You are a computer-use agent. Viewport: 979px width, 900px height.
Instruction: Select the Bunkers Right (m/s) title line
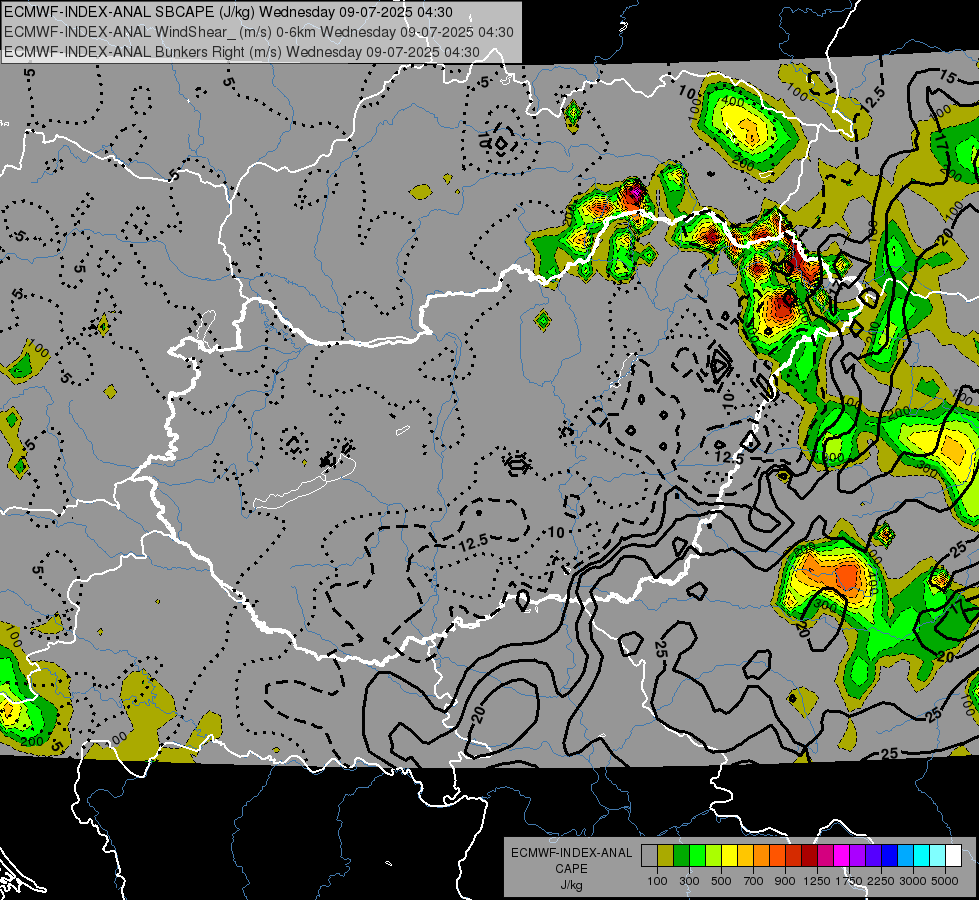242,52
